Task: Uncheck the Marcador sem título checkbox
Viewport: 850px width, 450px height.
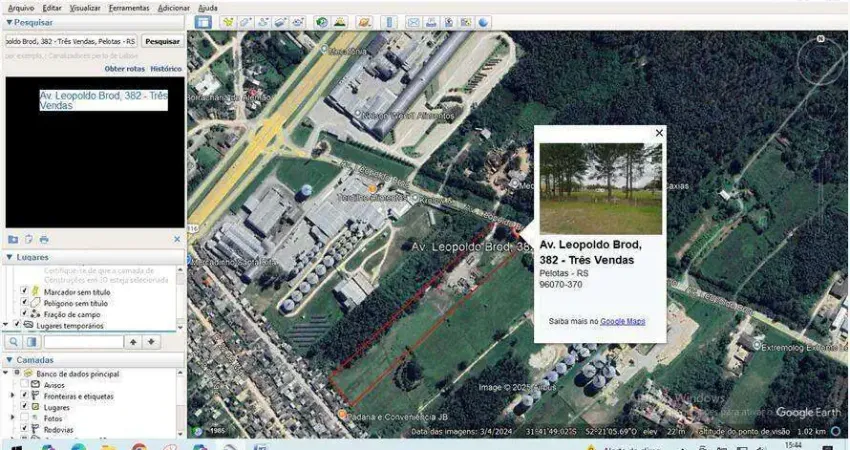Action: point(25,292)
